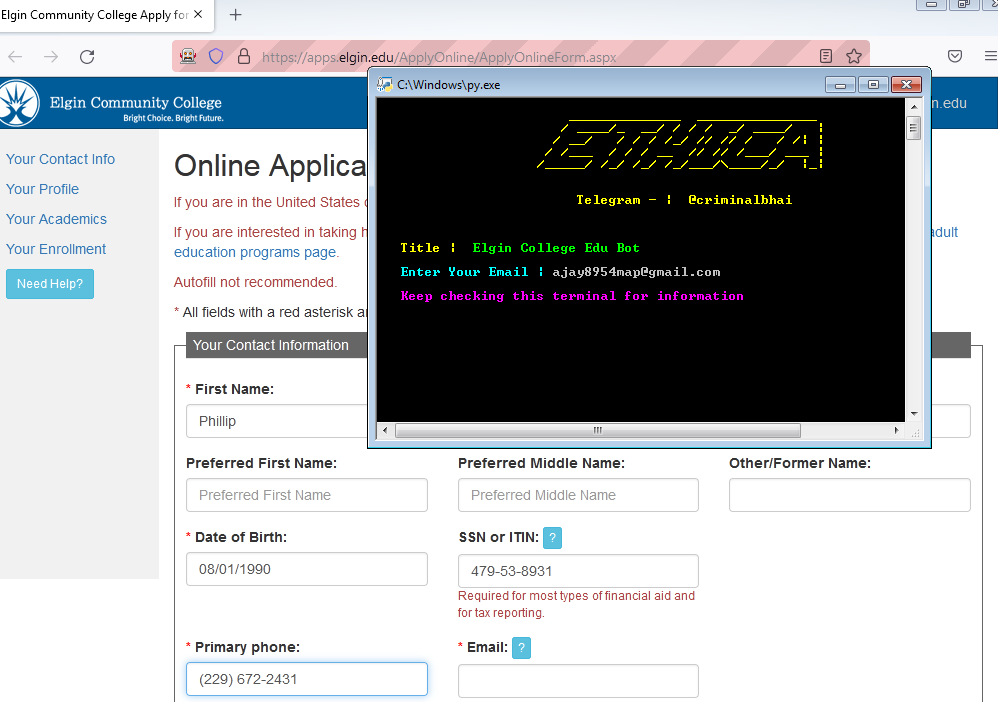Click the tracking protection shield icon
This screenshot has width=998, height=702.
216,56
